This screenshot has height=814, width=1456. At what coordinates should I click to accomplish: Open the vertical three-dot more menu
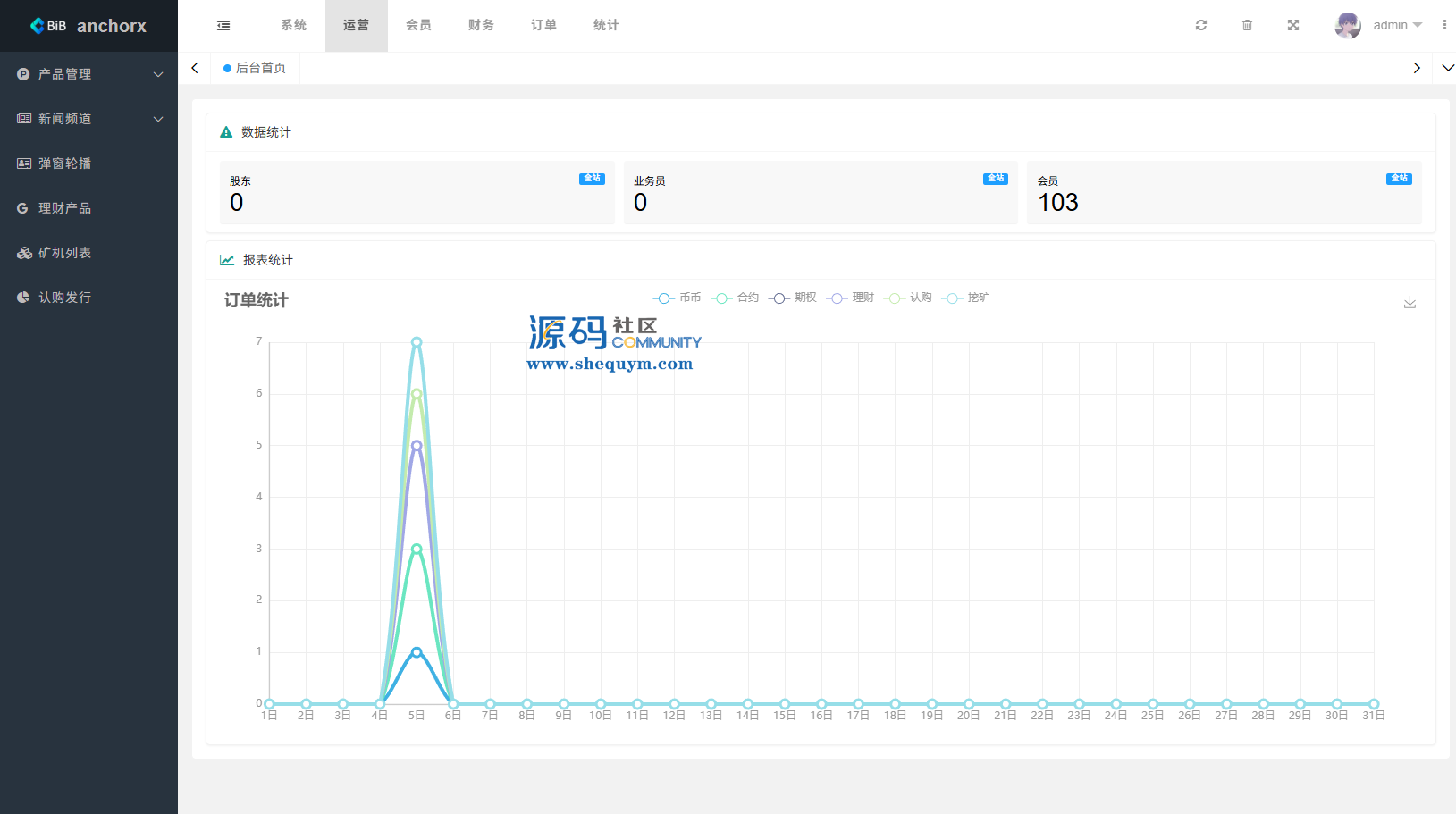(x=1444, y=26)
